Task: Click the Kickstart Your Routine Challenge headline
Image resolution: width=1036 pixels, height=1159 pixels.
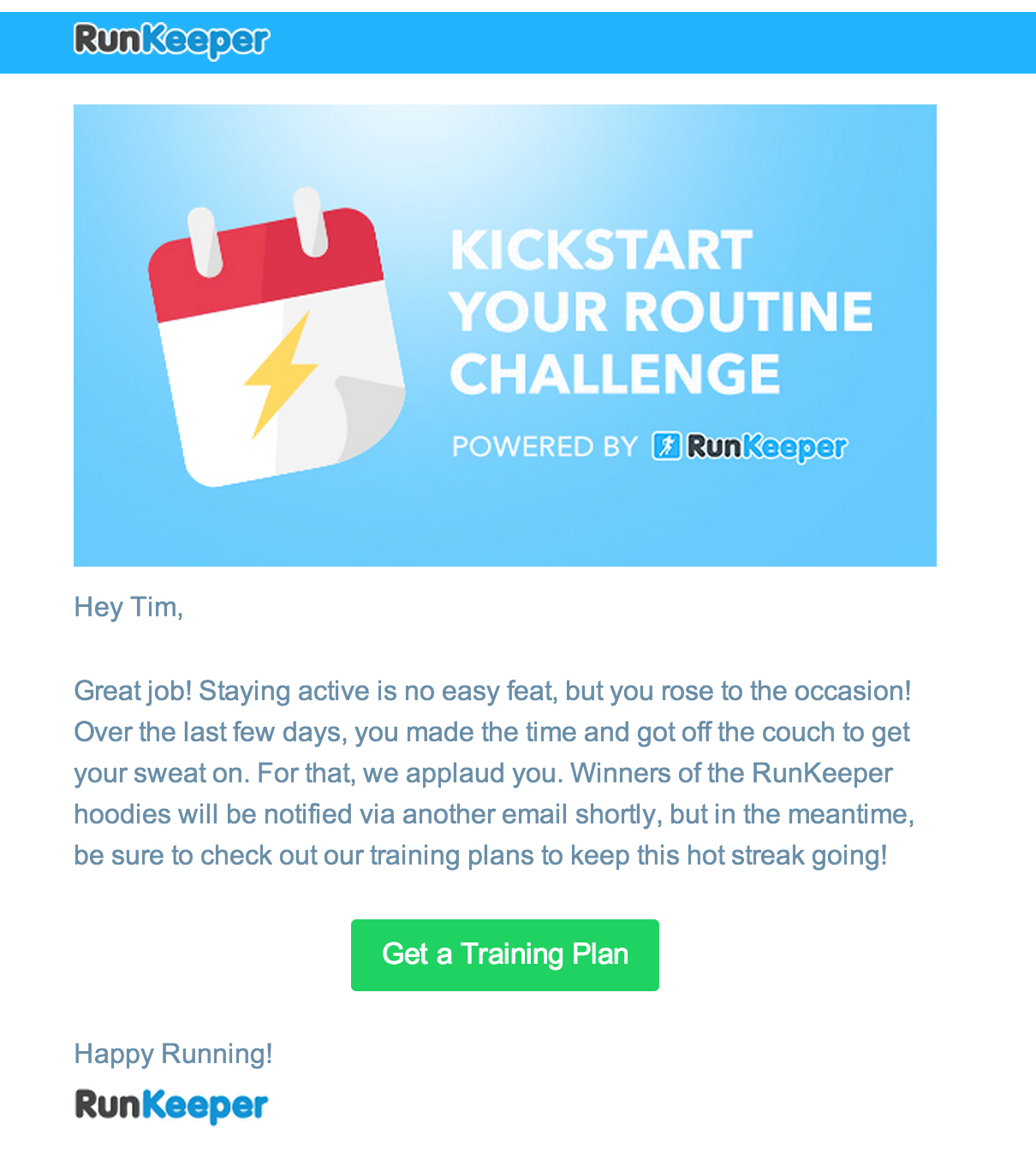Action: (660, 312)
